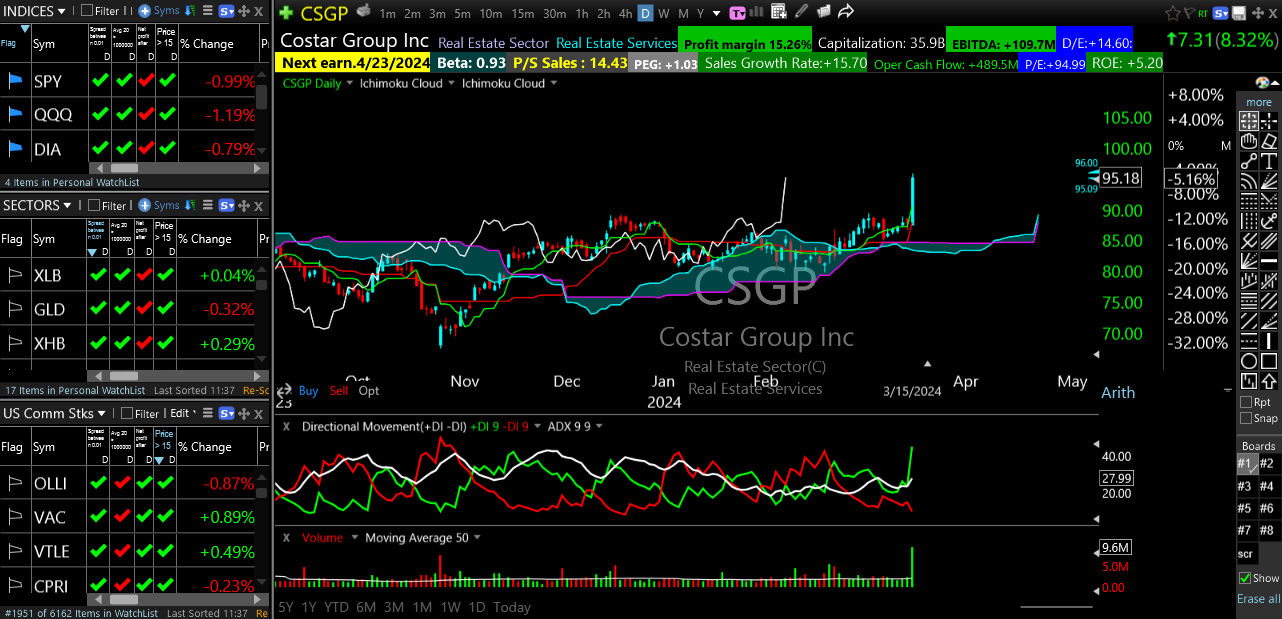The width and height of the screenshot is (1282, 619).
Task: Toggle Filter checkbox in US Comm Stks panel
Action: pyautogui.click(x=127, y=413)
